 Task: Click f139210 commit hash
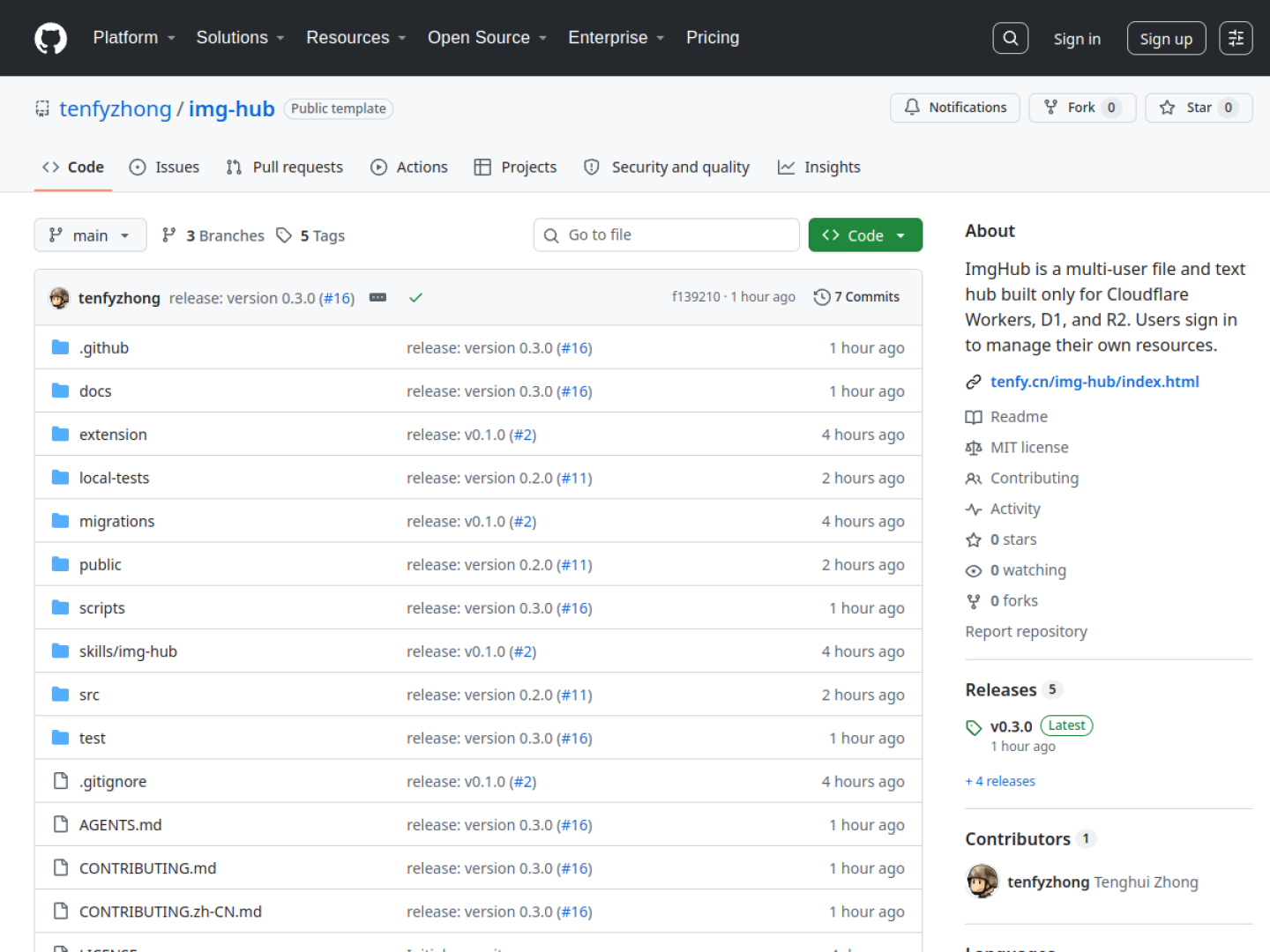696,297
